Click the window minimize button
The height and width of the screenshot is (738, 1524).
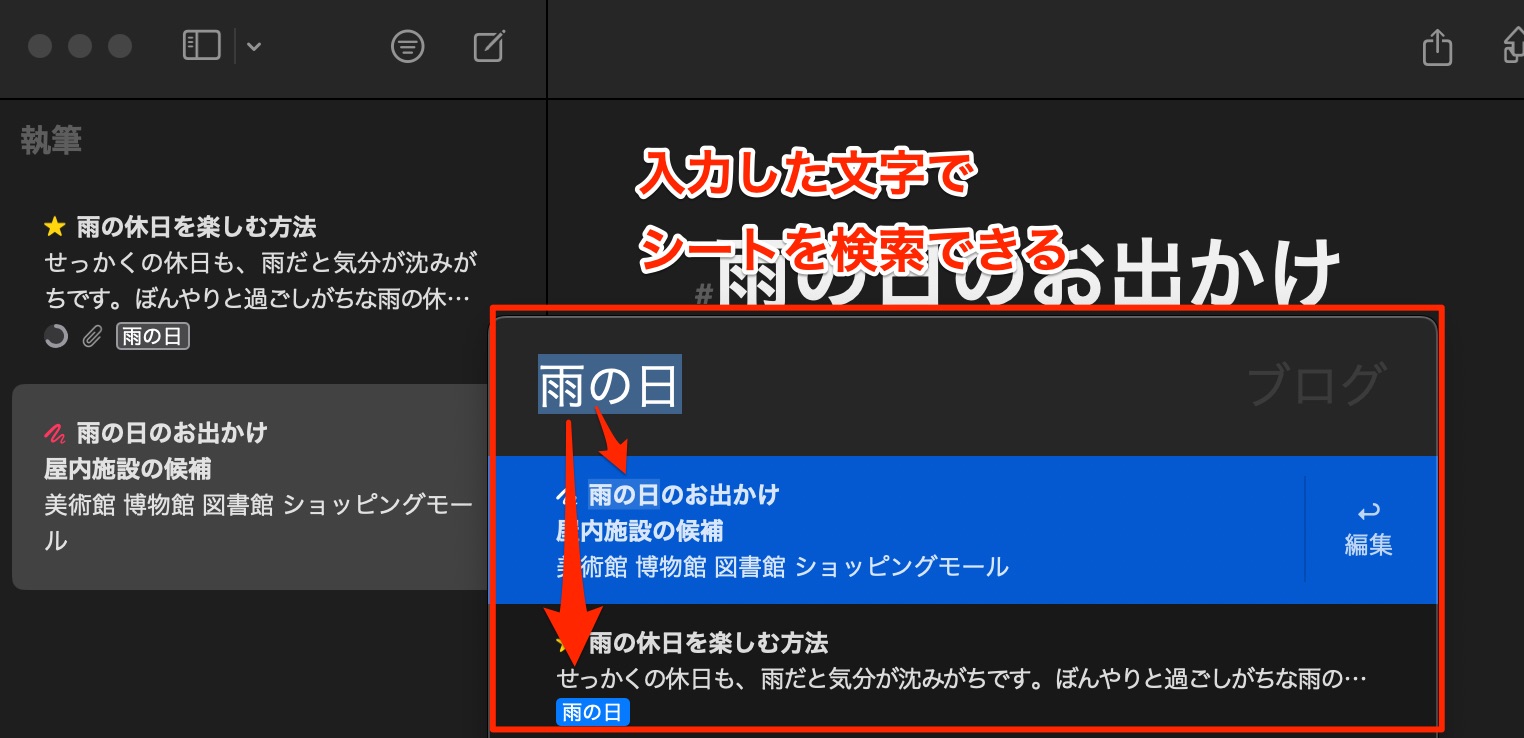(80, 46)
